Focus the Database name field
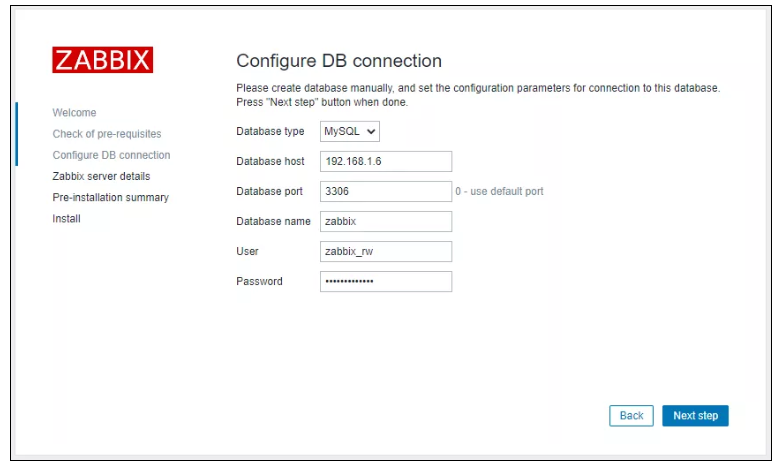The width and height of the screenshot is (782, 474). (x=386, y=222)
